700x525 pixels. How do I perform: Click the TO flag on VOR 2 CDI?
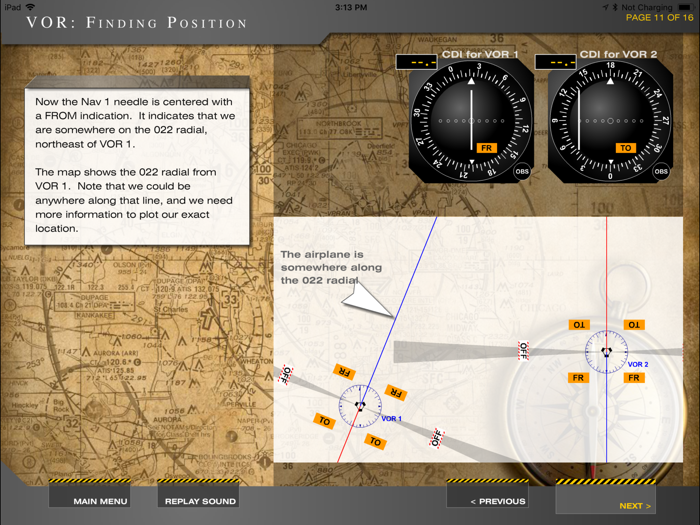626,148
